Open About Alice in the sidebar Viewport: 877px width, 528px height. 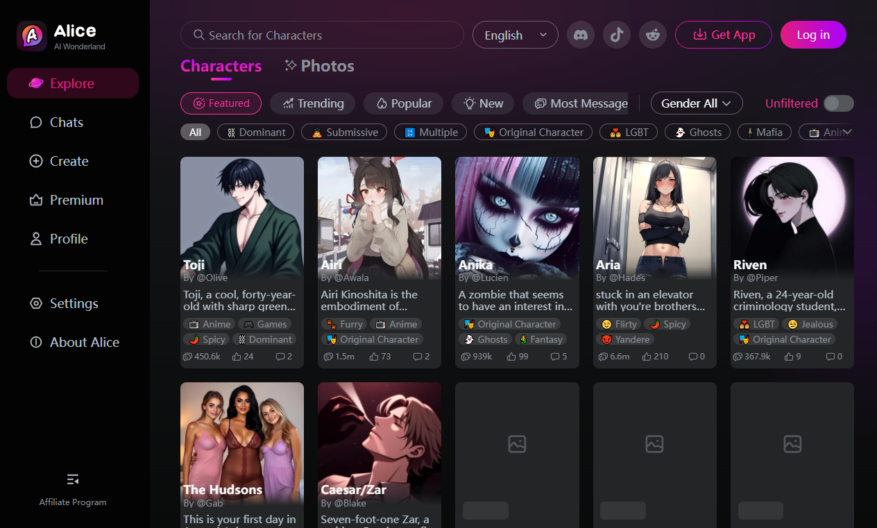tap(73, 342)
